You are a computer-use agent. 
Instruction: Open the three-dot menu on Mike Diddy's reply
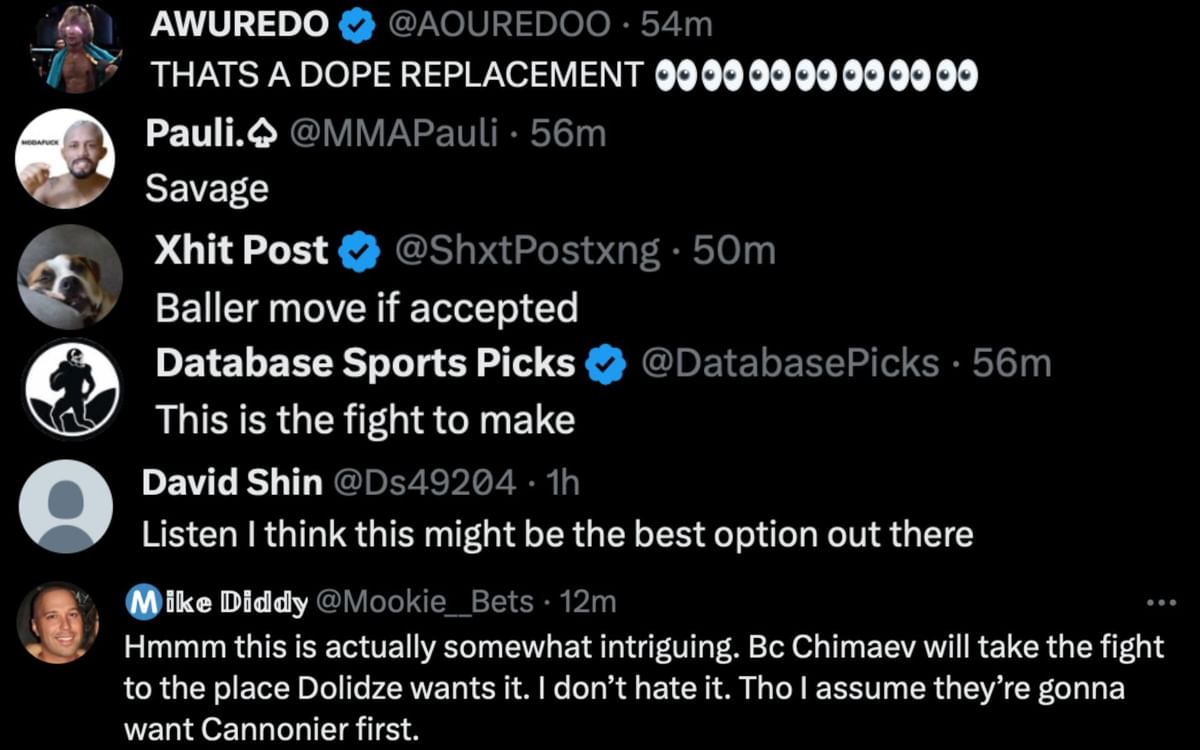1160,601
